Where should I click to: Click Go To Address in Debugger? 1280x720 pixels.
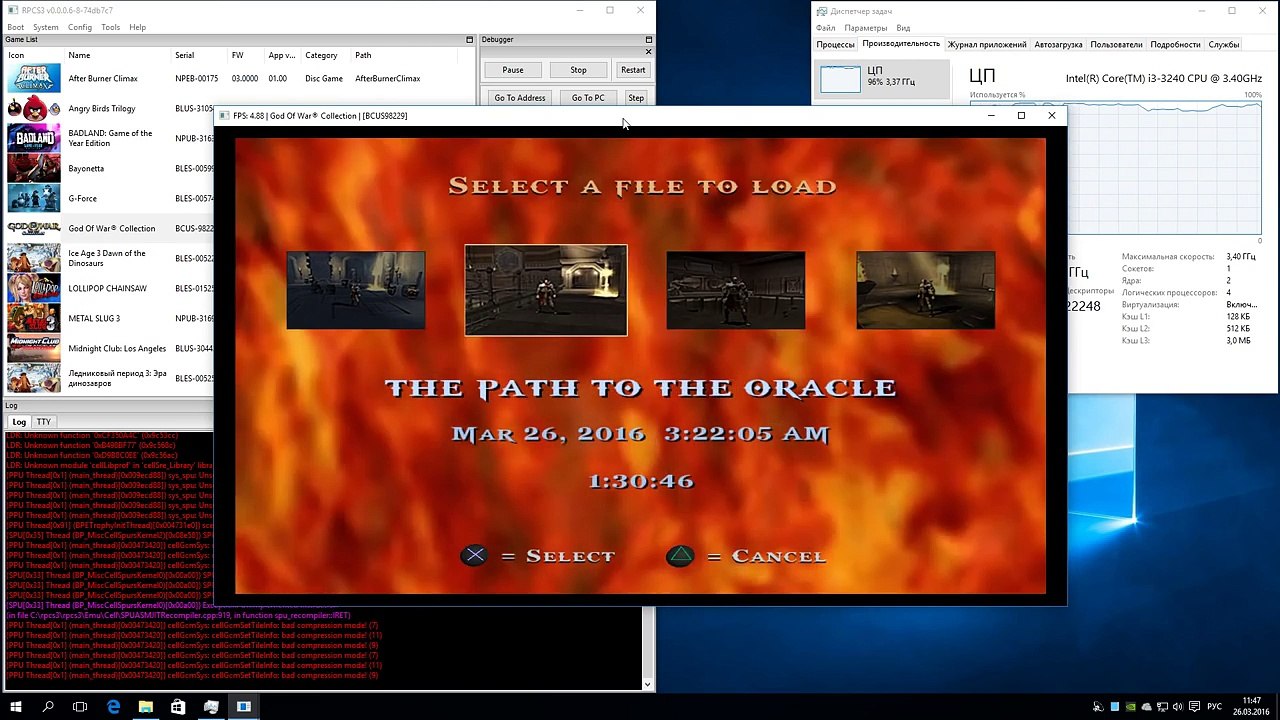click(x=519, y=98)
